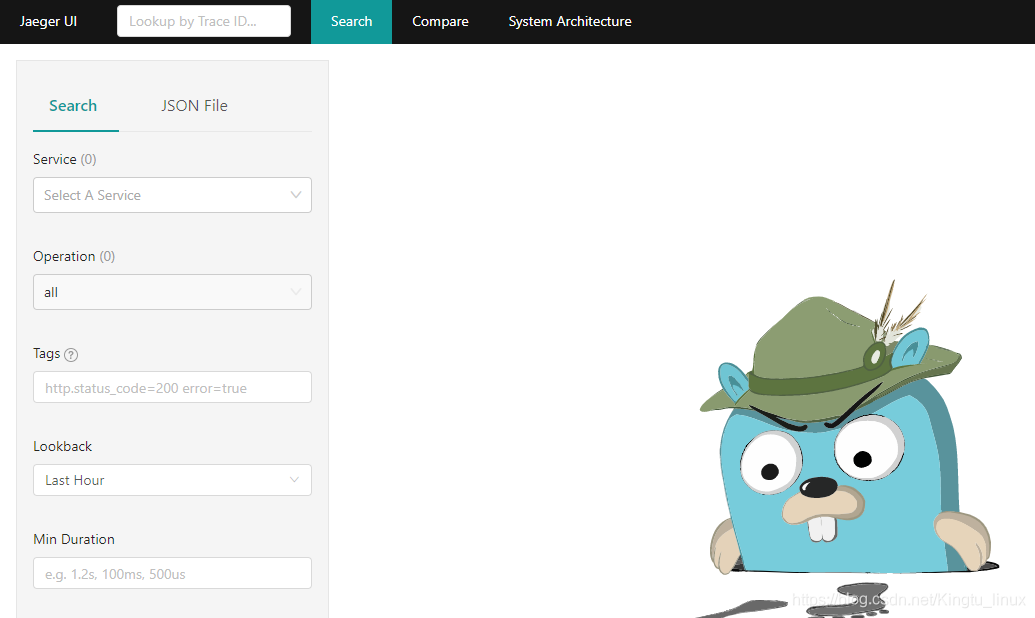Click the Operation (0) label
This screenshot has height=618, width=1035.
click(x=74, y=256)
